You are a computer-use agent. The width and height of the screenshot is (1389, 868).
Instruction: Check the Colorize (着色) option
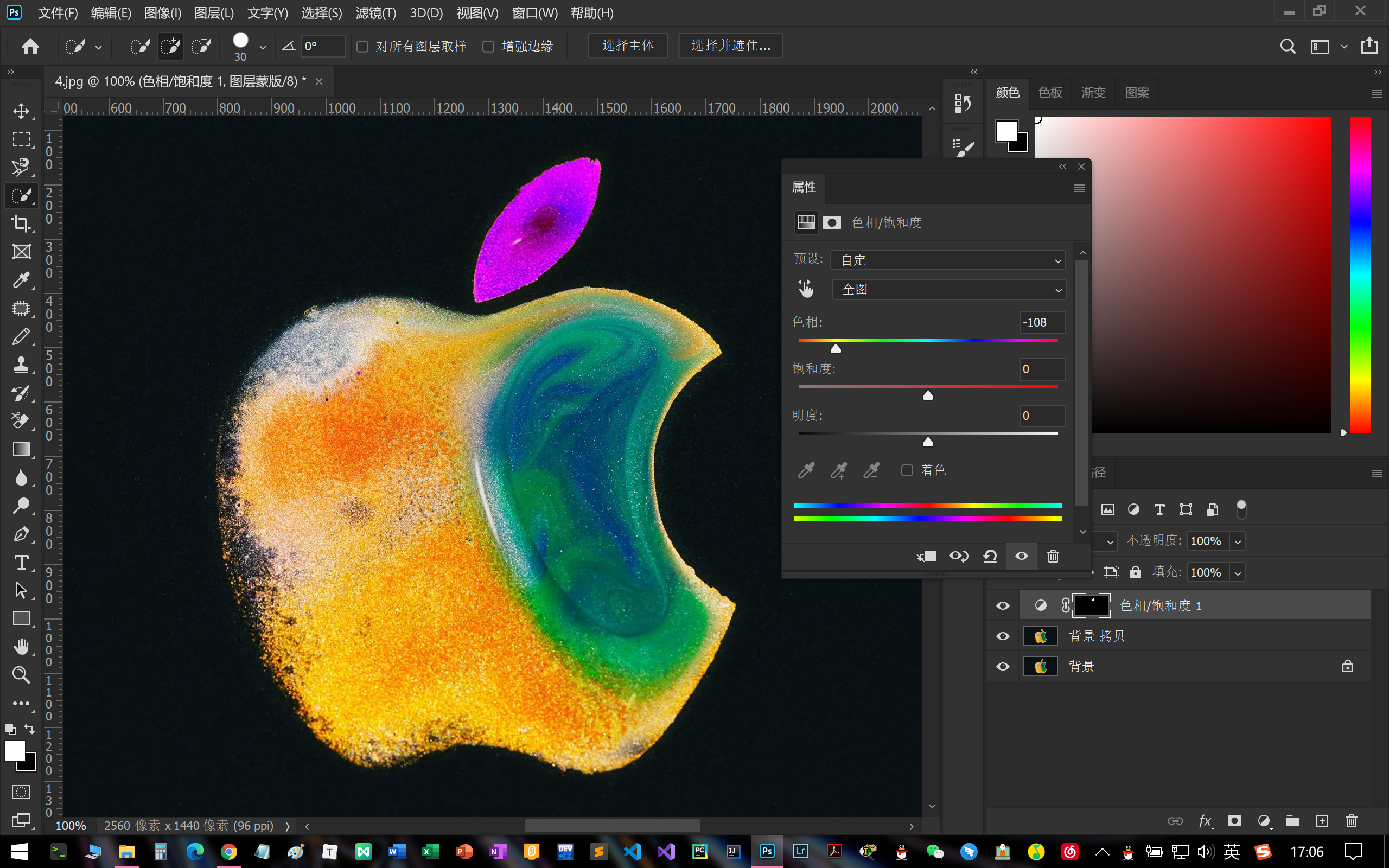click(906, 470)
